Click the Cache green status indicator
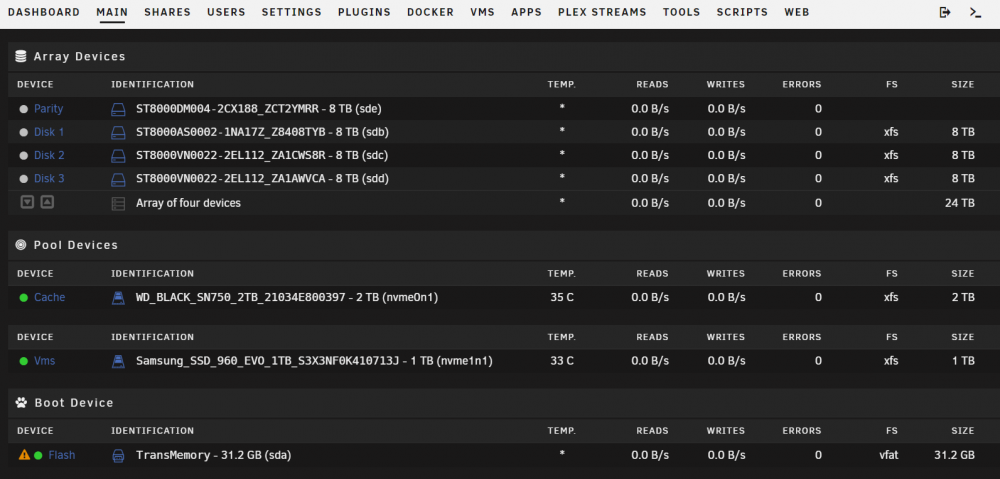Image resolution: width=1000 pixels, height=479 pixels. tap(24, 298)
